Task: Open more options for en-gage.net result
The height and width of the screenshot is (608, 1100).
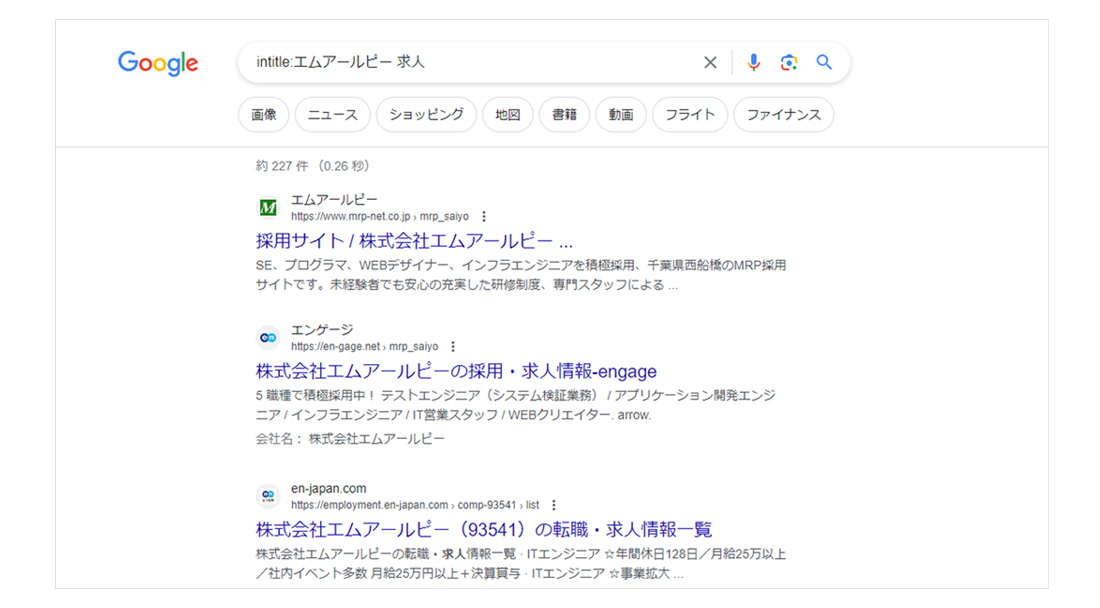Action: click(453, 347)
